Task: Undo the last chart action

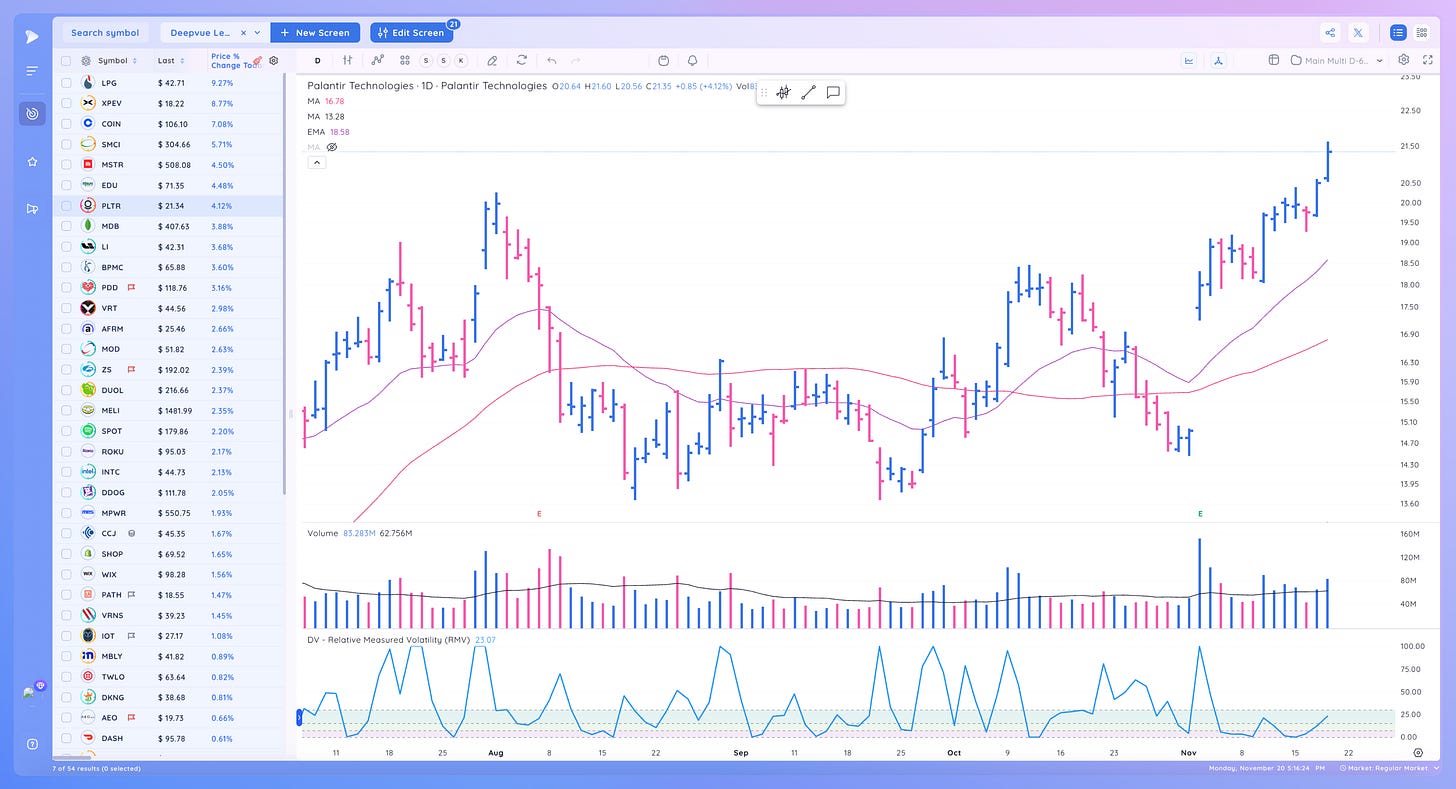Action: tap(551, 60)
